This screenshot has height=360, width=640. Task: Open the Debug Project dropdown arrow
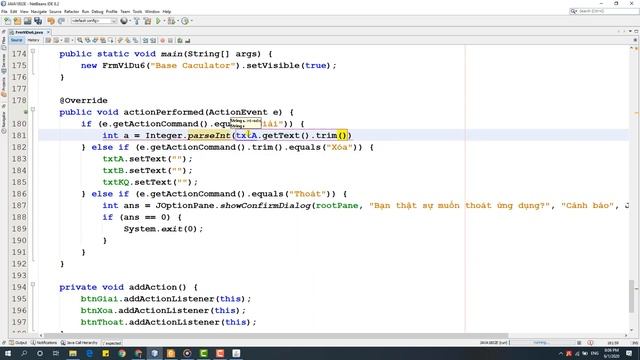click(178, 21)
